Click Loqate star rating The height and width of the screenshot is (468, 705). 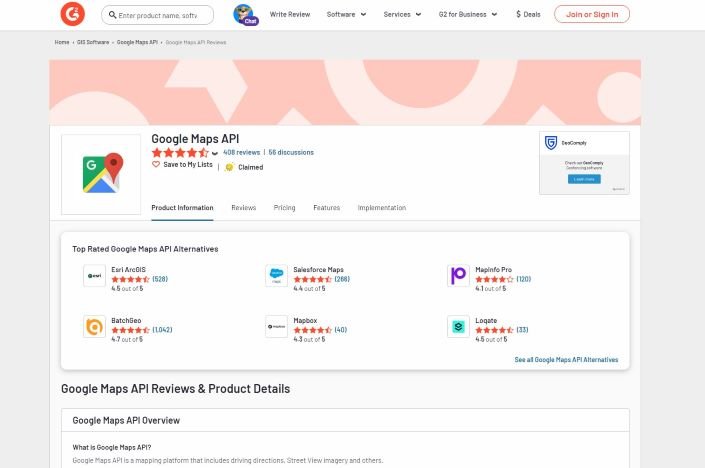pyautogui.click(x=495, y=330)
